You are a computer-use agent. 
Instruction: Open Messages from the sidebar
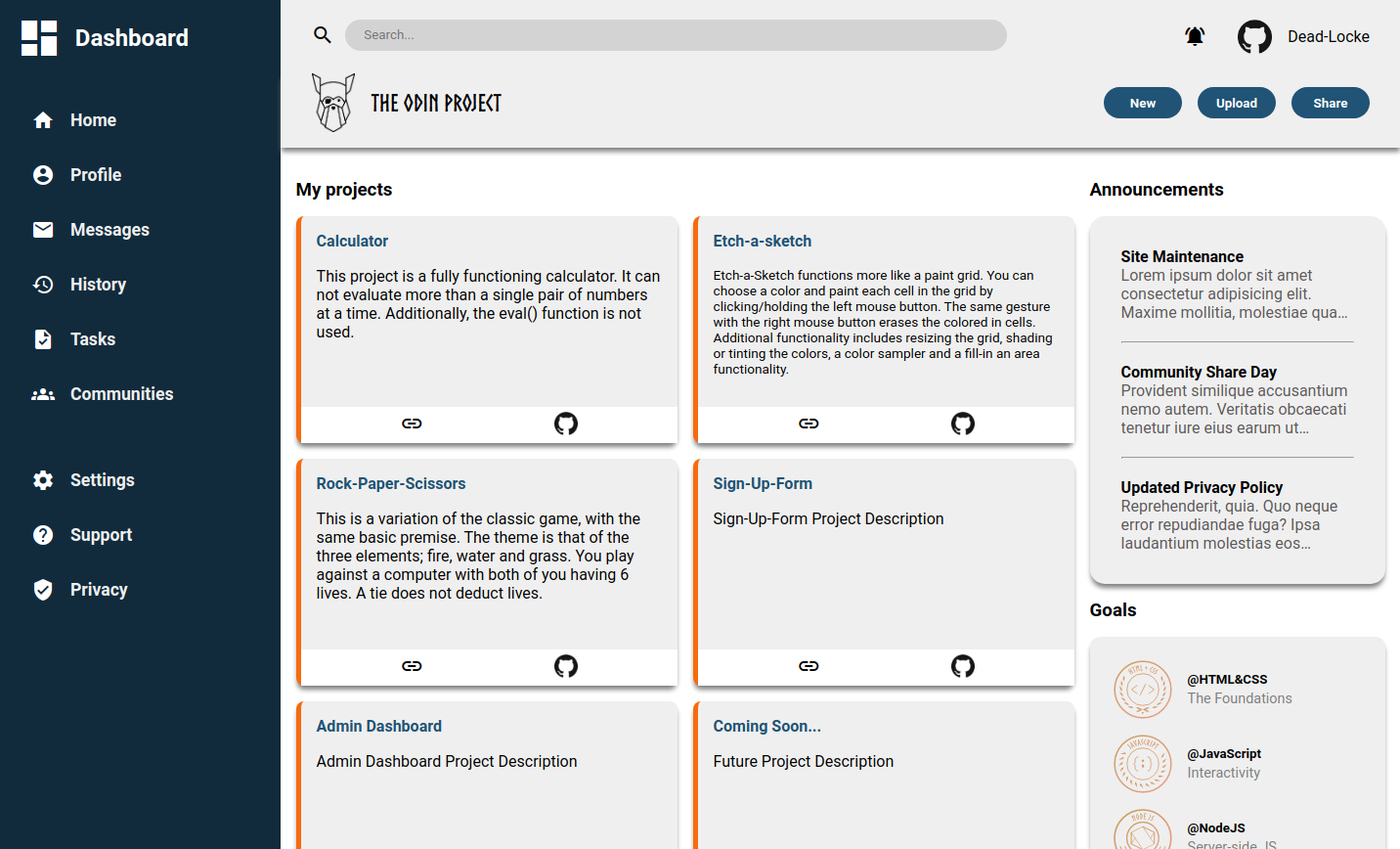pos(43,229)
